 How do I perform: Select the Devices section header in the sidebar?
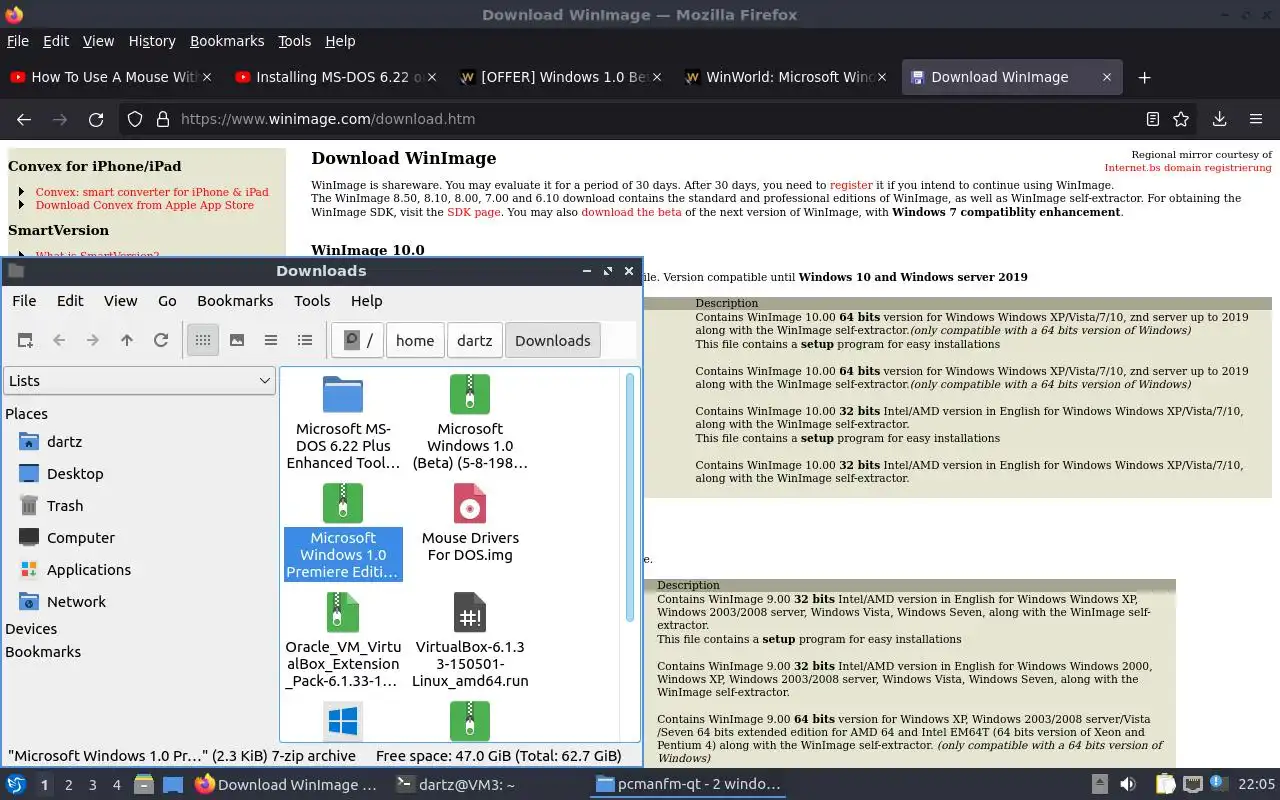pos(31,628)
